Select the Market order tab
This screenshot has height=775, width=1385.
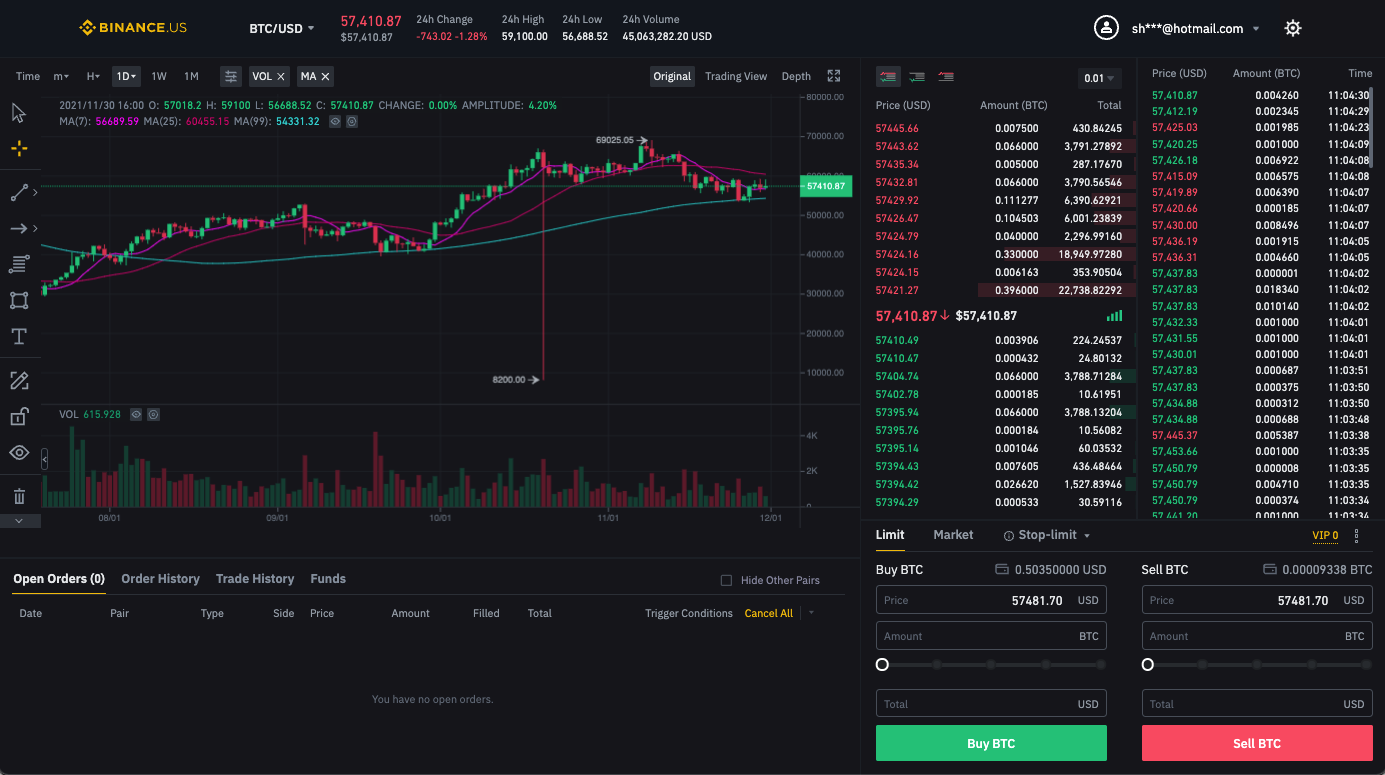(953, 535)
